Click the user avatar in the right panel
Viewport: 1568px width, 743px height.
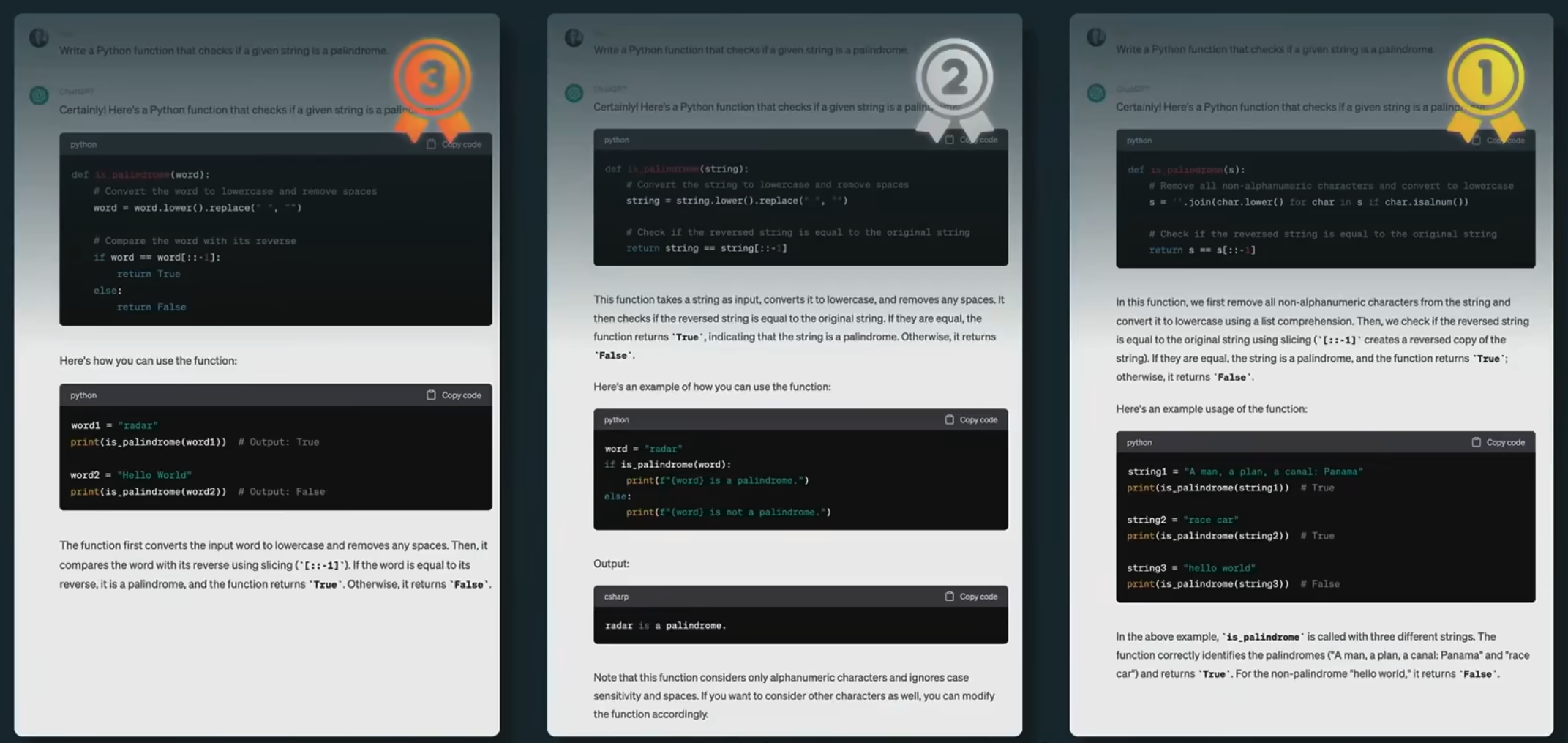[x=1095, y=37]
